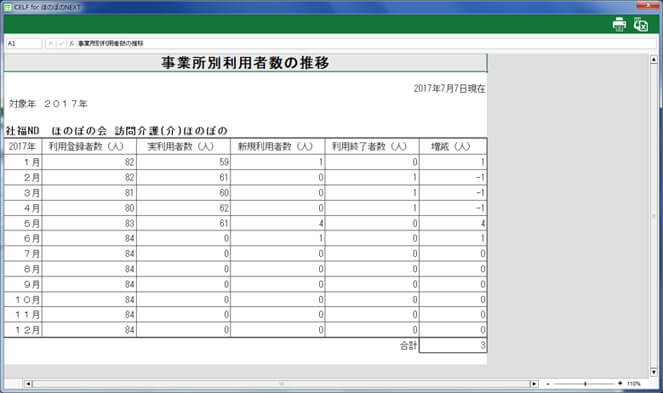Viewport: 663px width, 393px height.
Task: Click the confirm checkmark in formula bar
Action: 61,44
